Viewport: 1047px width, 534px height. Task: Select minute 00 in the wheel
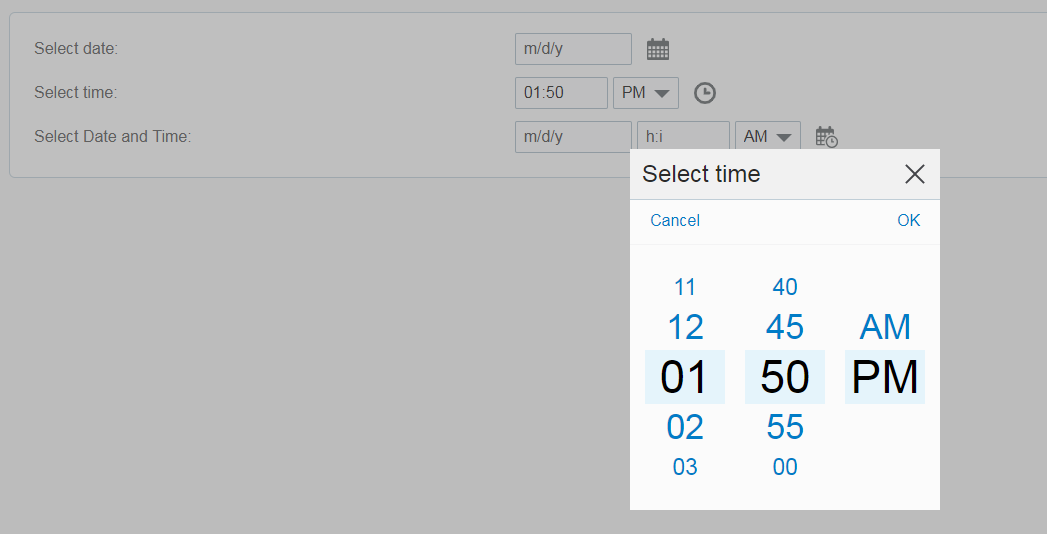tap(785, 467)
